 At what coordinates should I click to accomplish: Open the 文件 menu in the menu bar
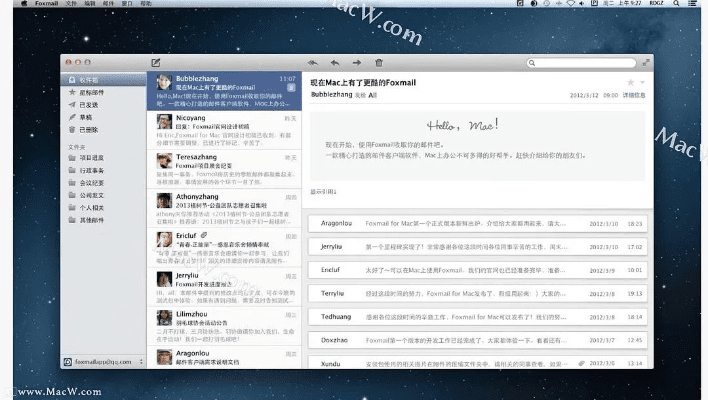coord(71,5)
